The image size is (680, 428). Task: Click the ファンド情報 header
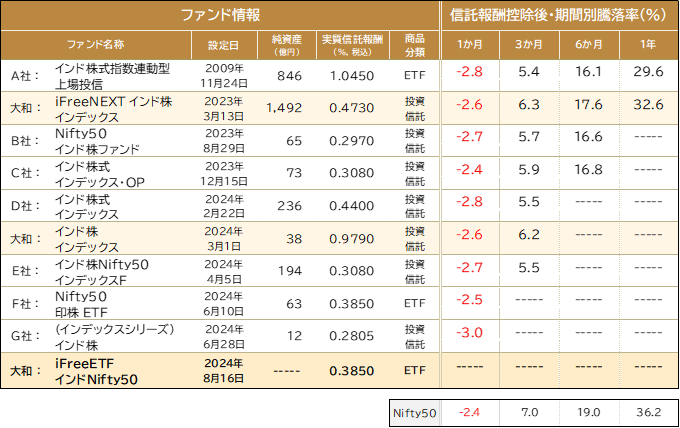point(220,15)
